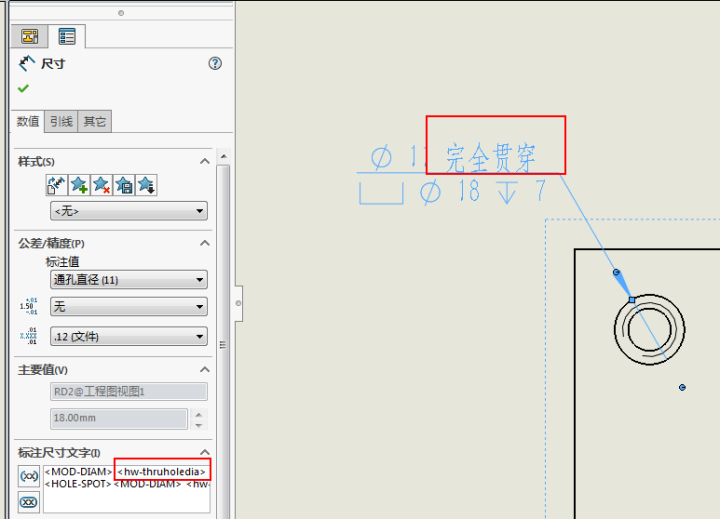720x519 pixels.
Task: Collapse the 样式 section
Action: (205, 162)
